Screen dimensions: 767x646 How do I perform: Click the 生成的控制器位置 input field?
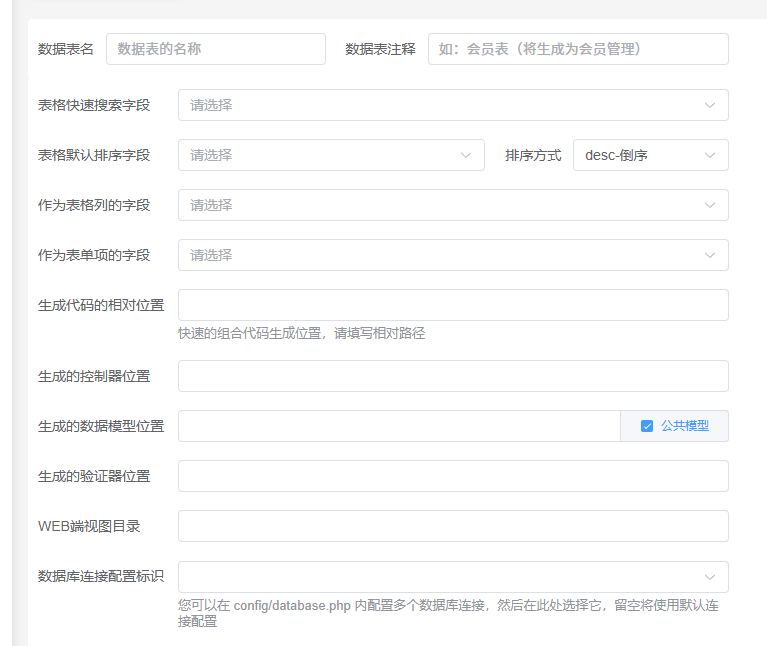coord(453,376)
